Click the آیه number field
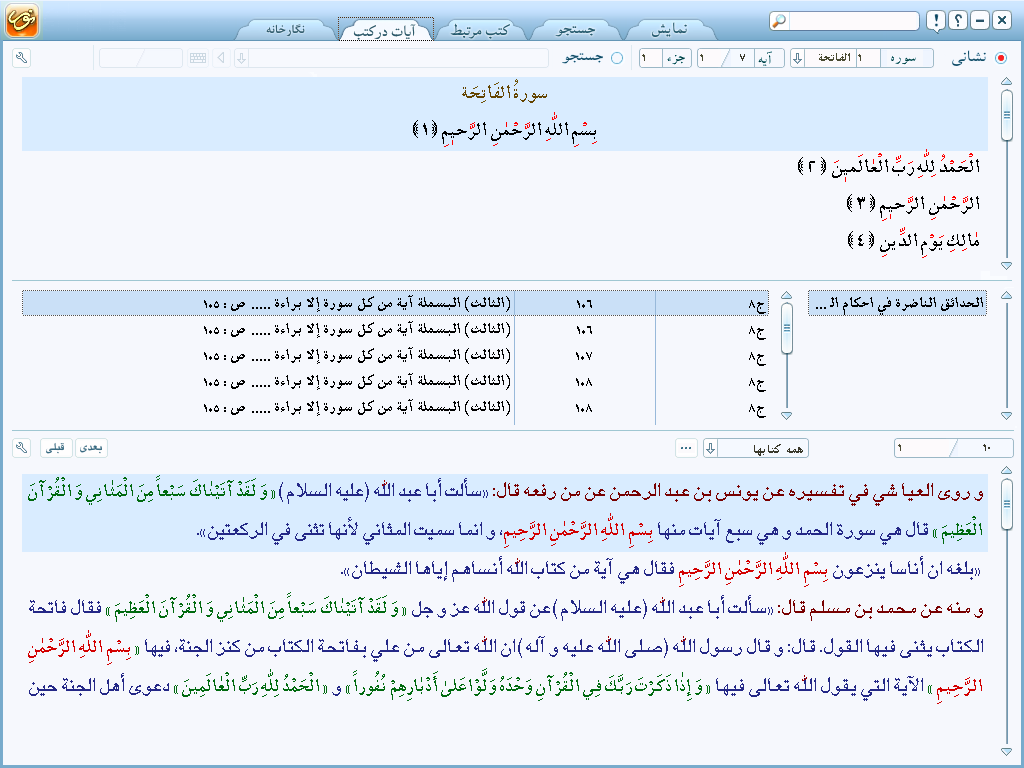Image resolution: width=1024 pixels, height=768 pixels. click(x=726, y=58)
